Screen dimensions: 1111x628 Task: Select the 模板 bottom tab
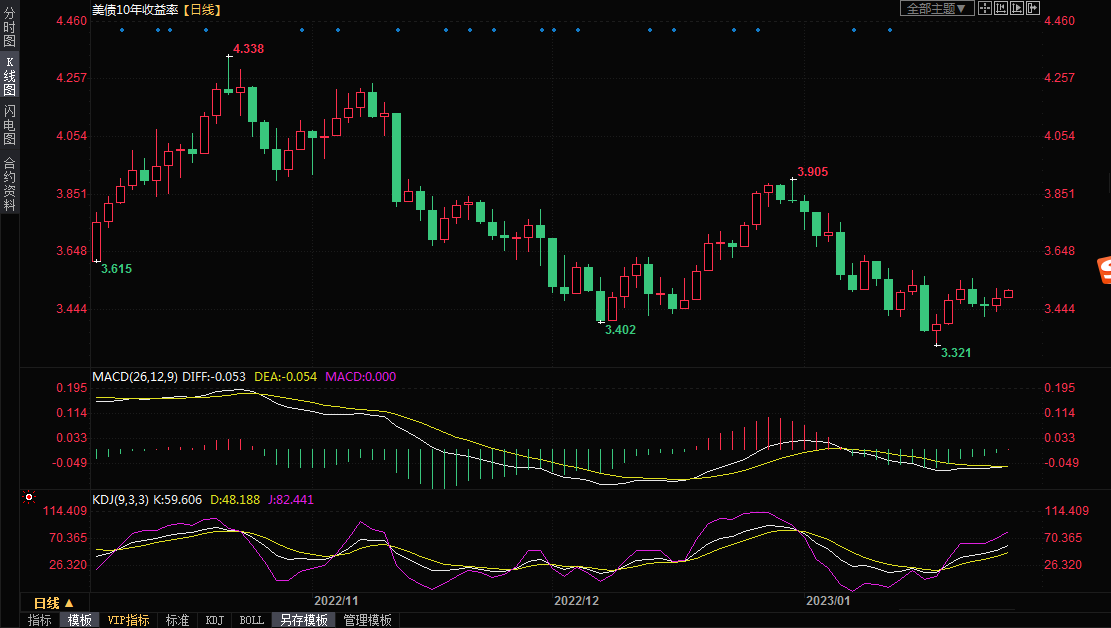(80, 620)
